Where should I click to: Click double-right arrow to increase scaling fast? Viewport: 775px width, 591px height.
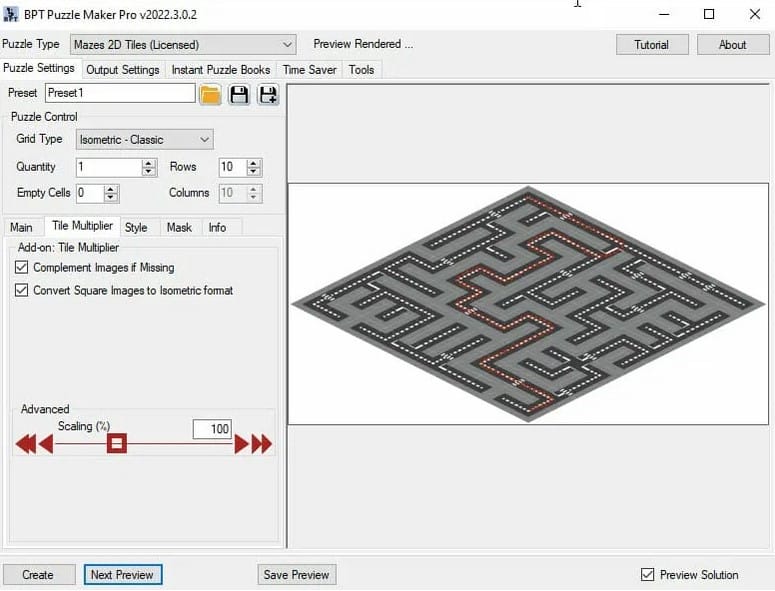click(x=262, y=444)
